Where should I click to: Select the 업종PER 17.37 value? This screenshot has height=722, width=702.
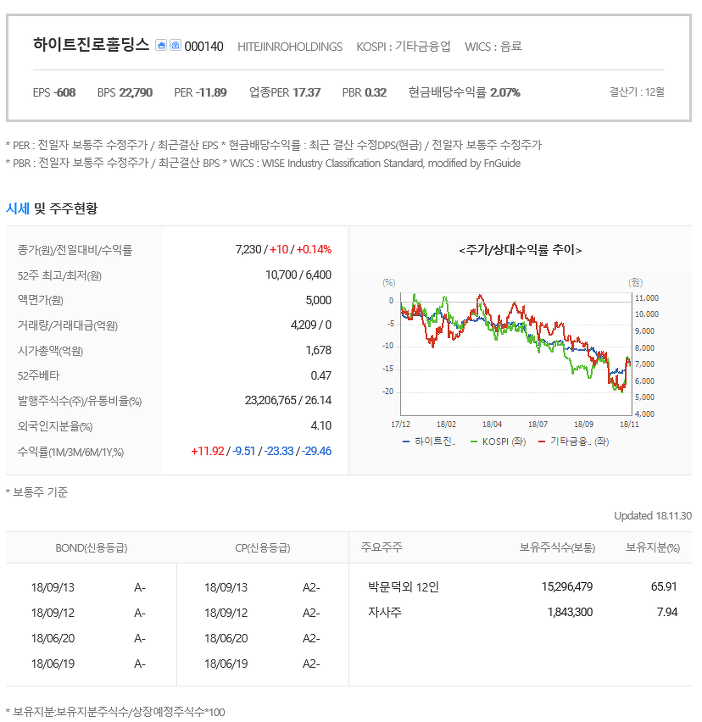(284, 93)
